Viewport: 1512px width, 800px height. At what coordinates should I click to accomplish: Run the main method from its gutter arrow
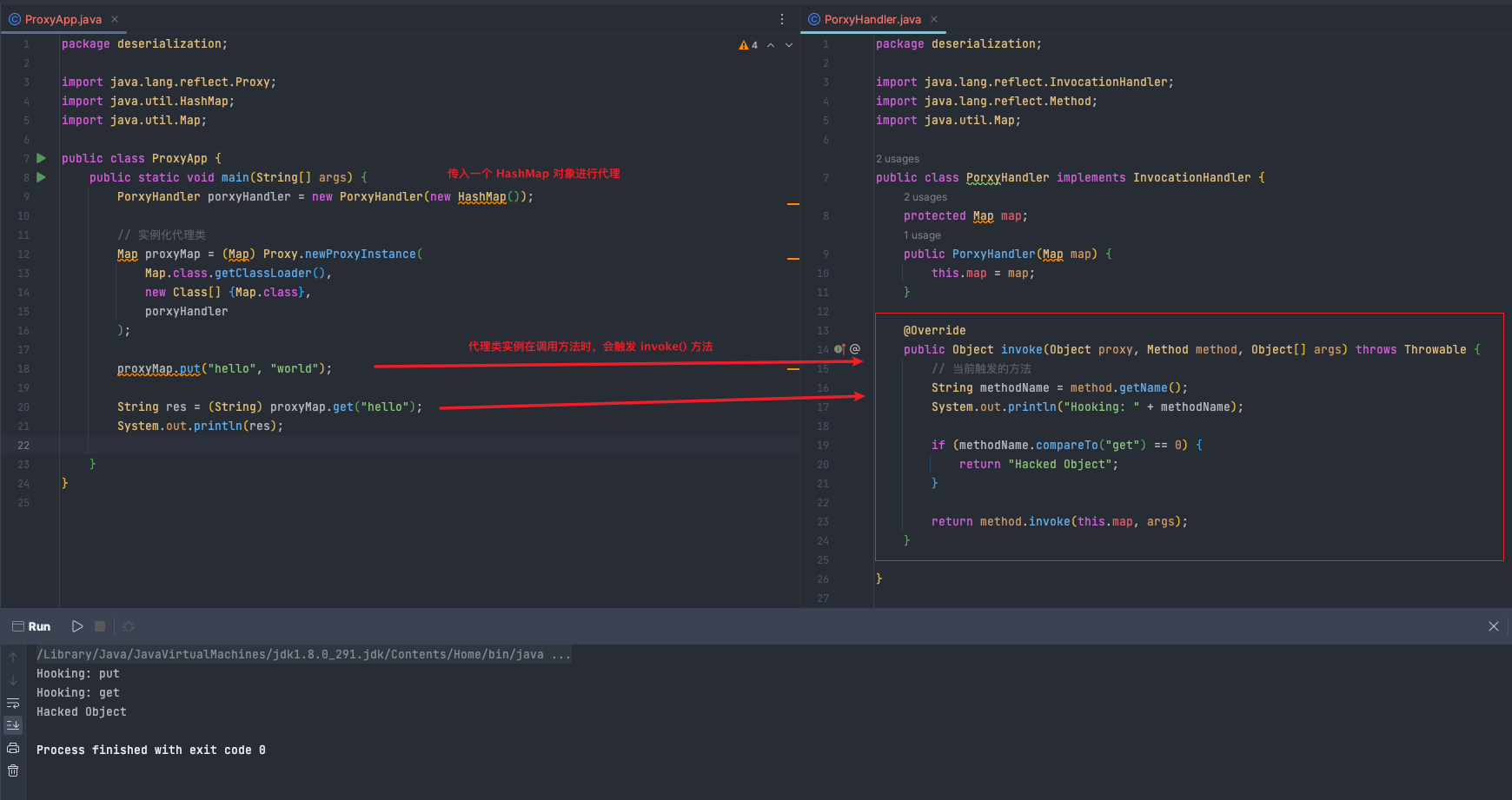41,177
